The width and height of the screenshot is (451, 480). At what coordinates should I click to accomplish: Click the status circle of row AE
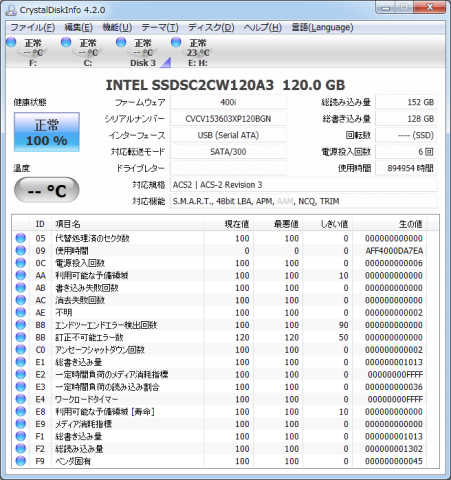pyautogui.click(x=21, y=312)
